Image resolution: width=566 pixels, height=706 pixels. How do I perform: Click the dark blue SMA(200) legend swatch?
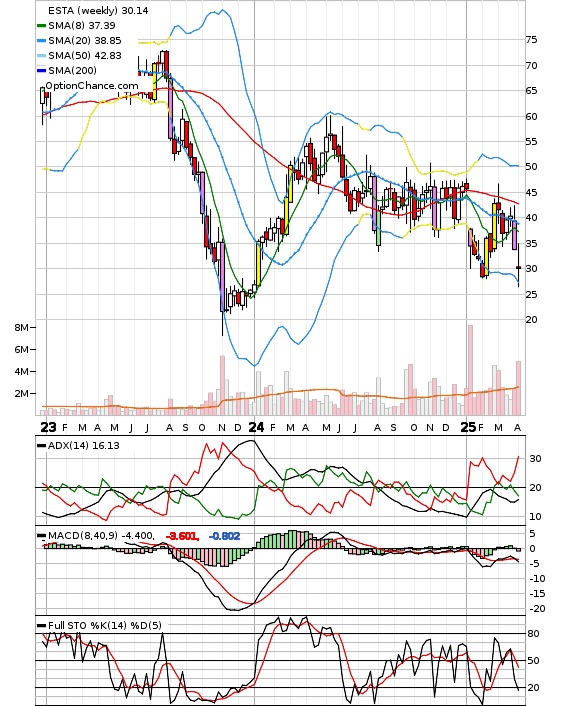coord(41,70)
